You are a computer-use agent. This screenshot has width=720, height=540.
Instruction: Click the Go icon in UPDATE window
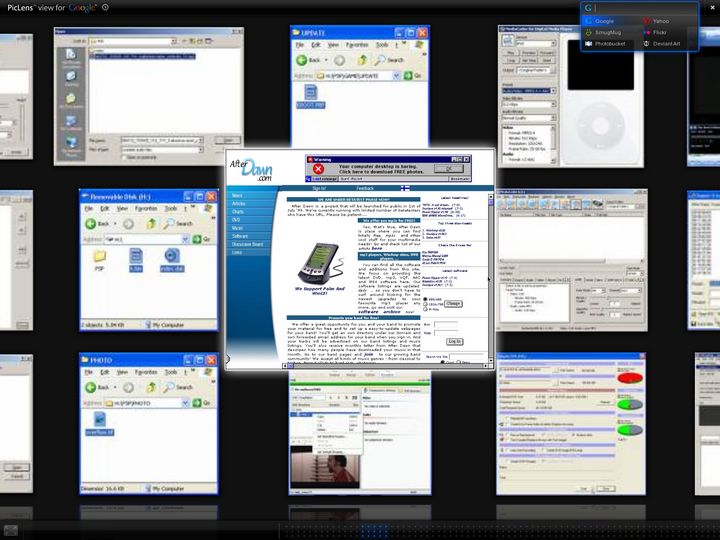408,75
